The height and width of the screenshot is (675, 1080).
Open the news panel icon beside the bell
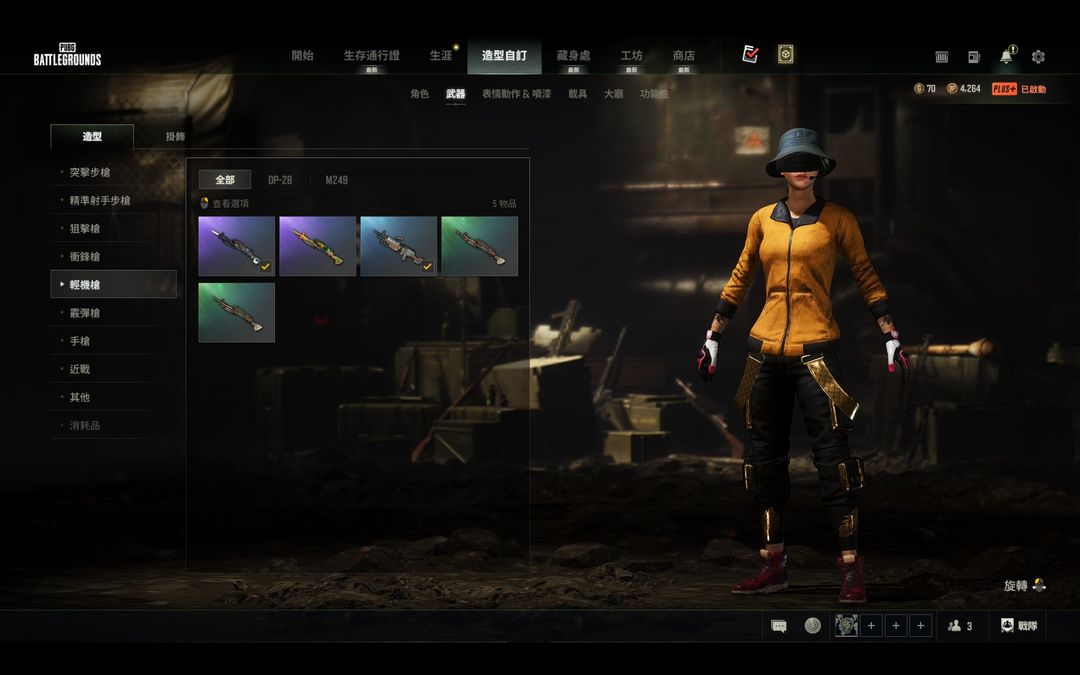pos(974,57)
